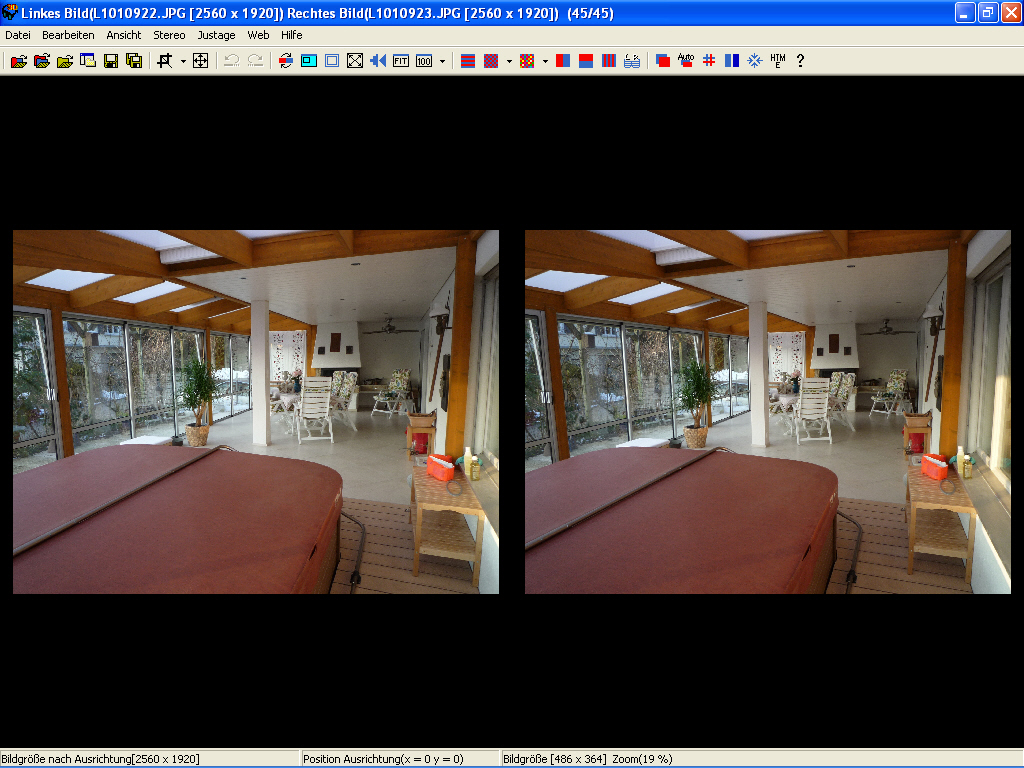Fit image to window with FIT
Image resolution: width=1024 pixels, height=768 pixels.
pyautogui.click(x=400, y=61)
